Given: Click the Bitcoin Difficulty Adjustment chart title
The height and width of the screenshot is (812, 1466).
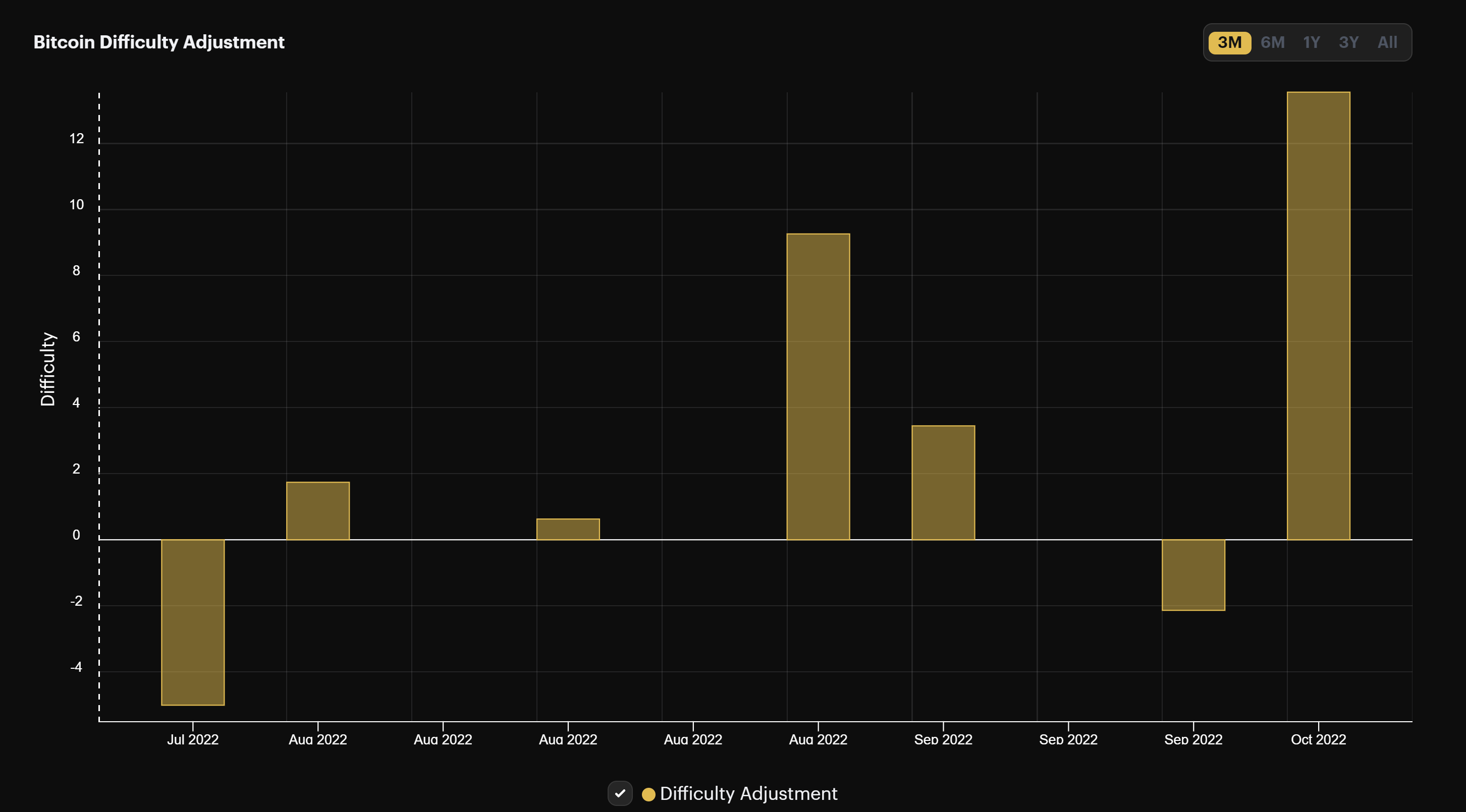Looking at the screenshot, I should point(159,42).
